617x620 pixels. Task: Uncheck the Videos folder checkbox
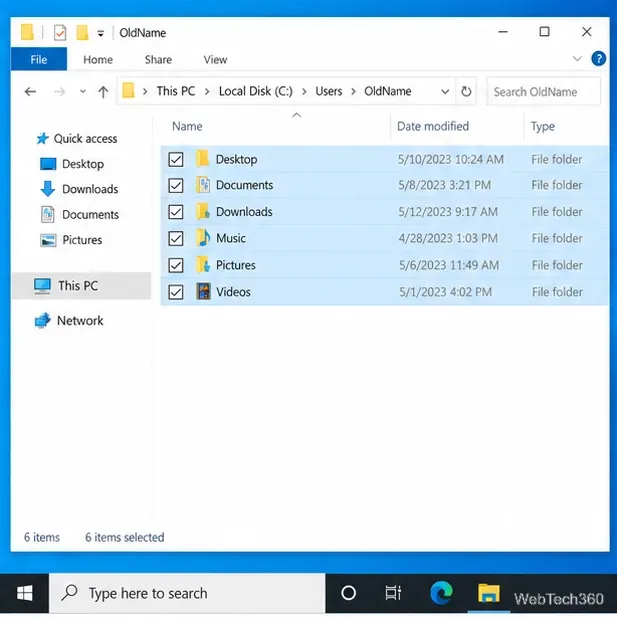click(176, 292)
